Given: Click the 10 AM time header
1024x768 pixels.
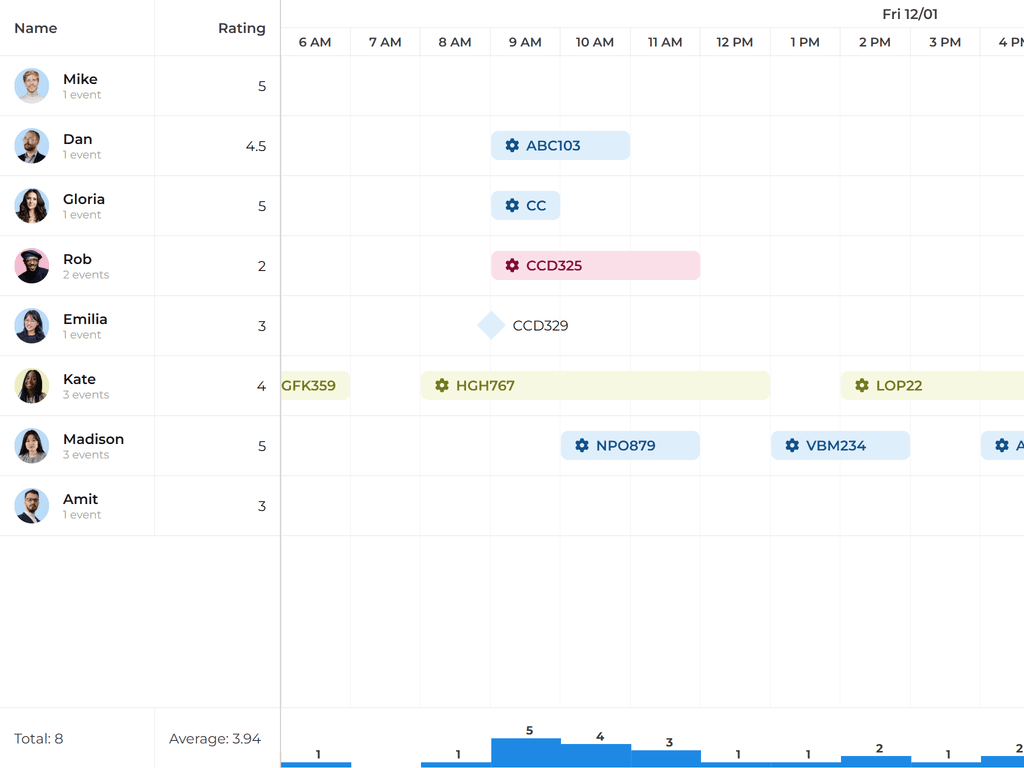Looking at the screenshot, I should pos(595,42).
